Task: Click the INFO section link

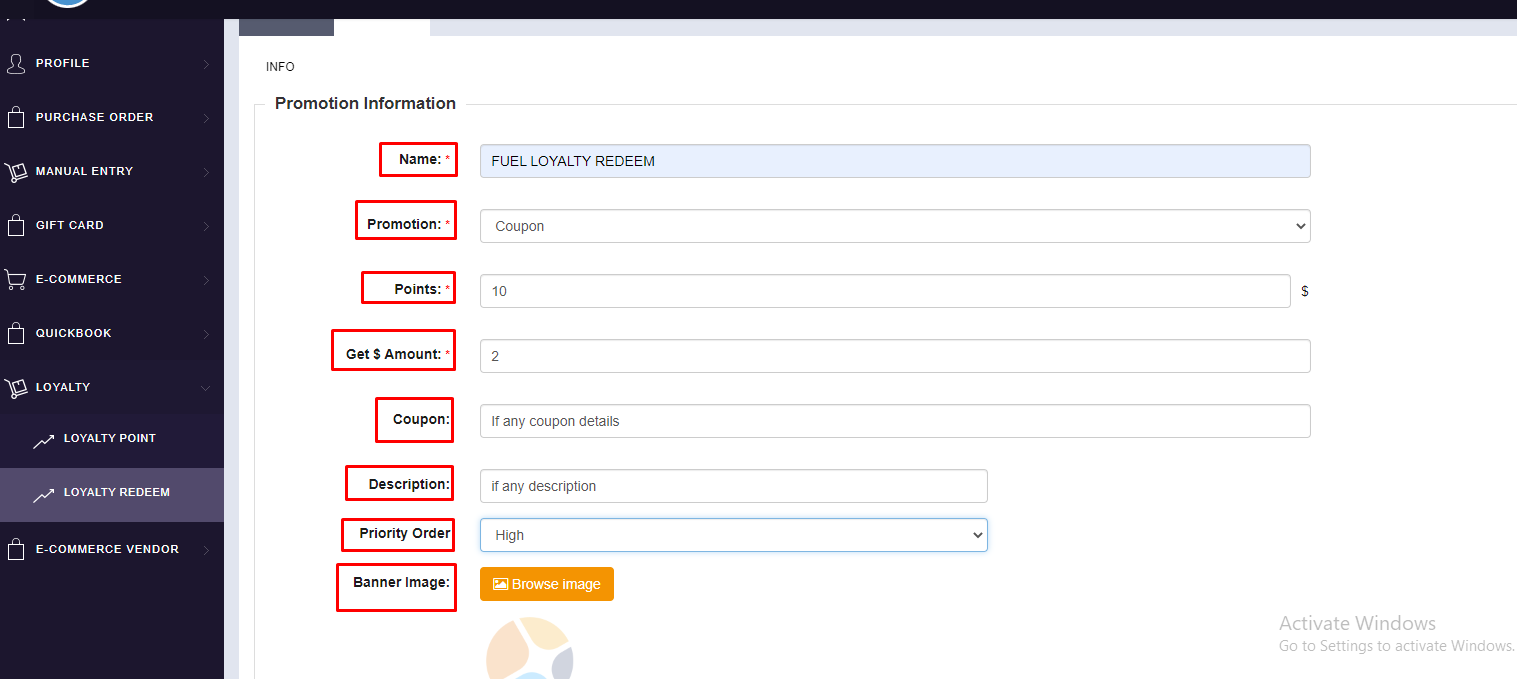Action: pyautogui.click(x=280, y=67)
